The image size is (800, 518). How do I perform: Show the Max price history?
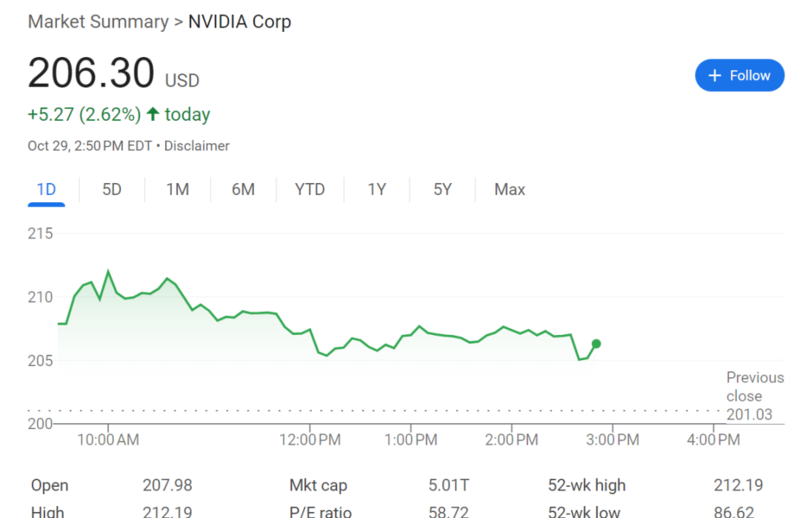click(510, 190)
